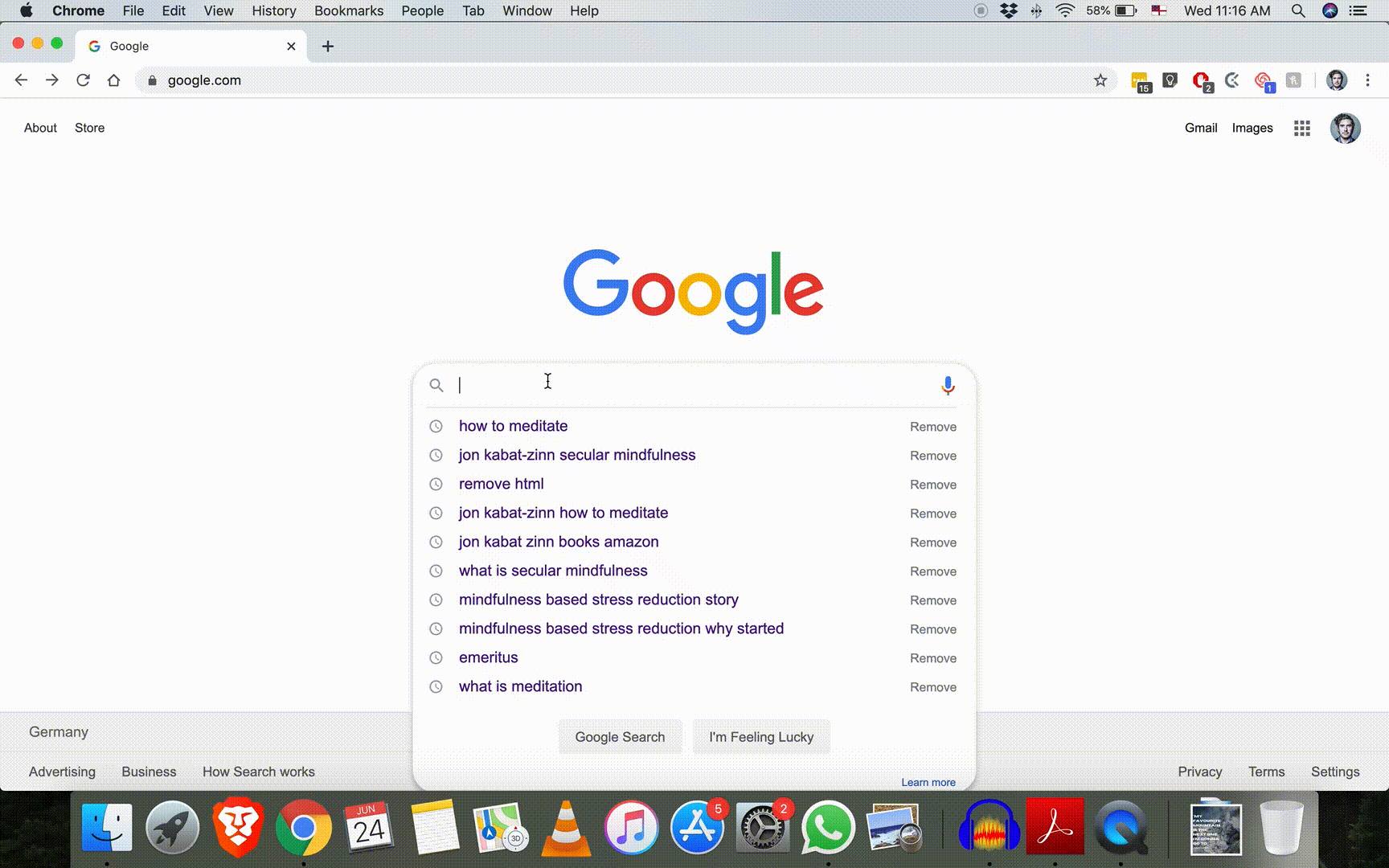Open the Google account profile picture

click(1345, 128)
